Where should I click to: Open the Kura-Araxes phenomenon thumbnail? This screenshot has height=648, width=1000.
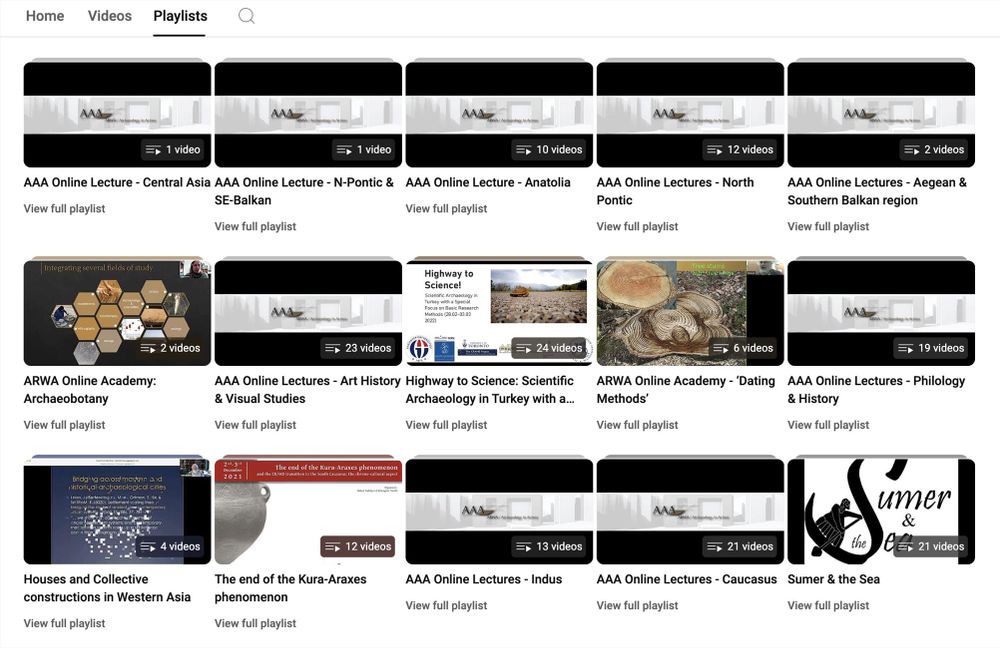[308, 511]
